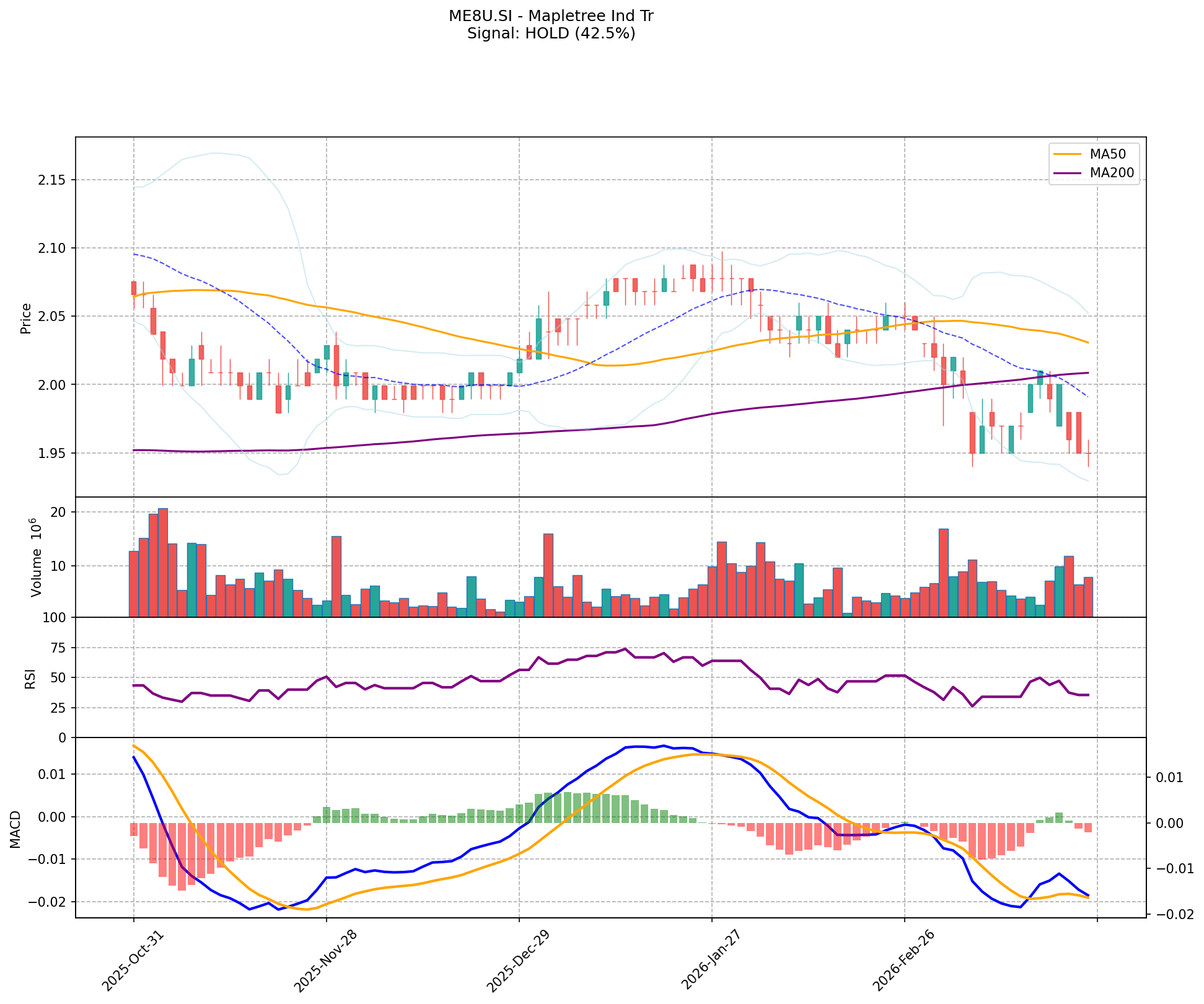Click the tallest volume bar near October start
This screenshot has width=1204, height=1004.
[x=163, y=562]
